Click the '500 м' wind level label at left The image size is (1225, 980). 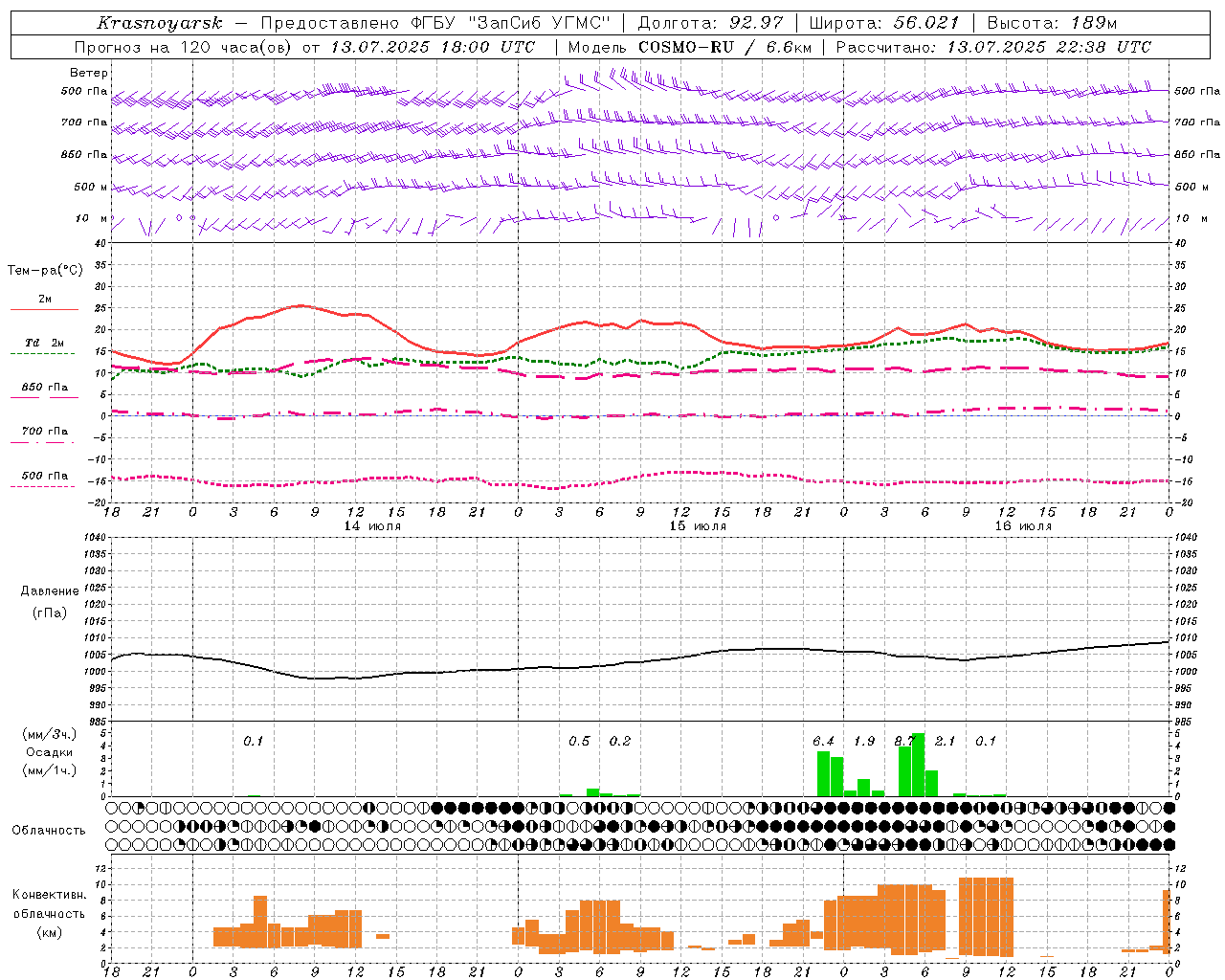click(x=91, y=187)
